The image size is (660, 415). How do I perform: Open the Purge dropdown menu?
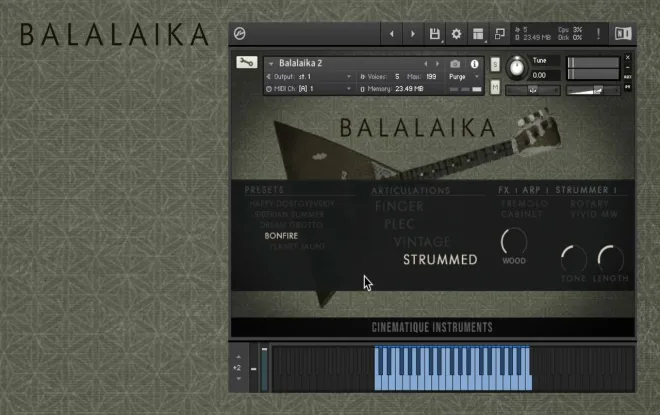464,77
